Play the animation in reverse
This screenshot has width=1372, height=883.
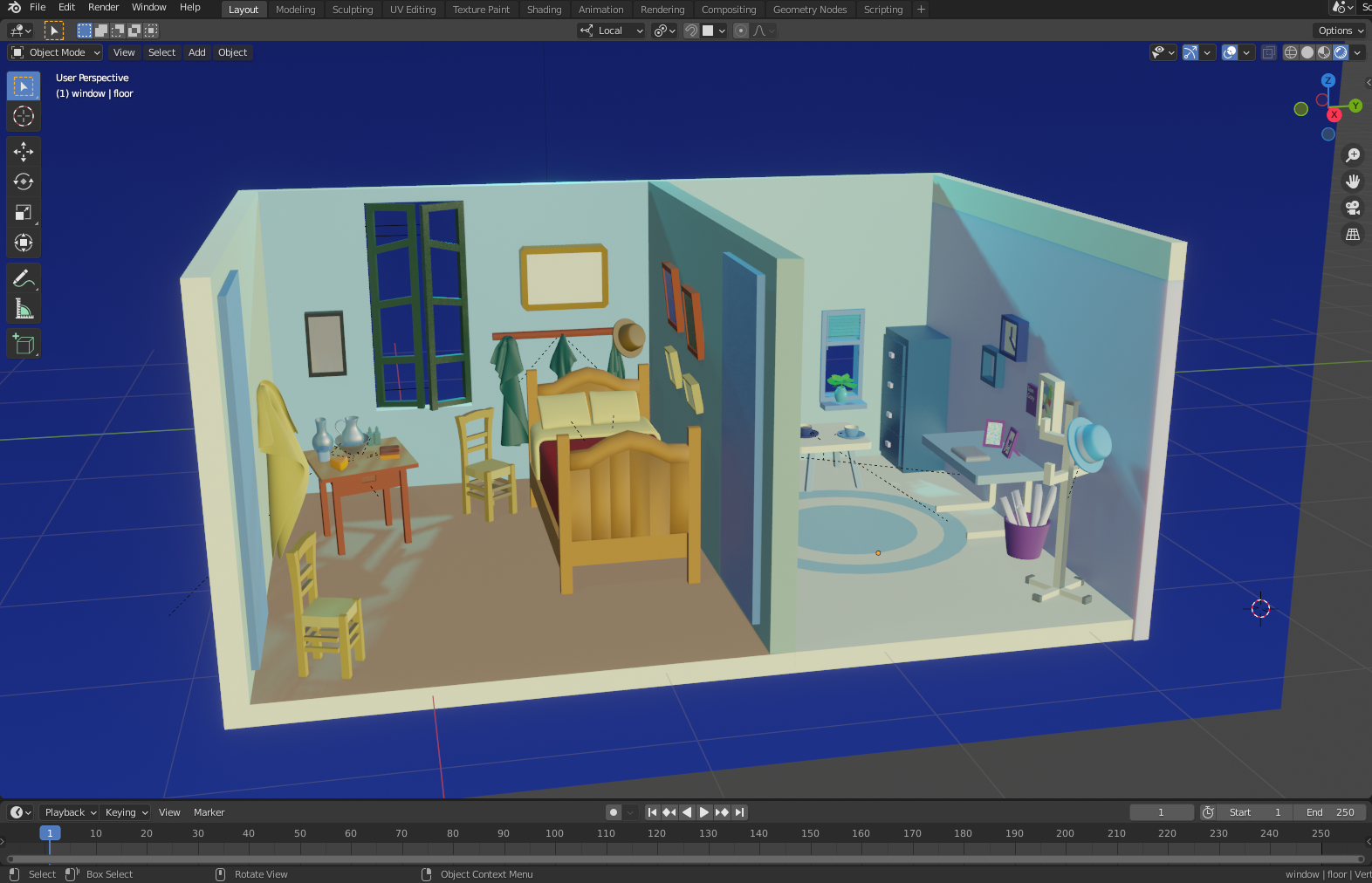(x=687, y=812)
